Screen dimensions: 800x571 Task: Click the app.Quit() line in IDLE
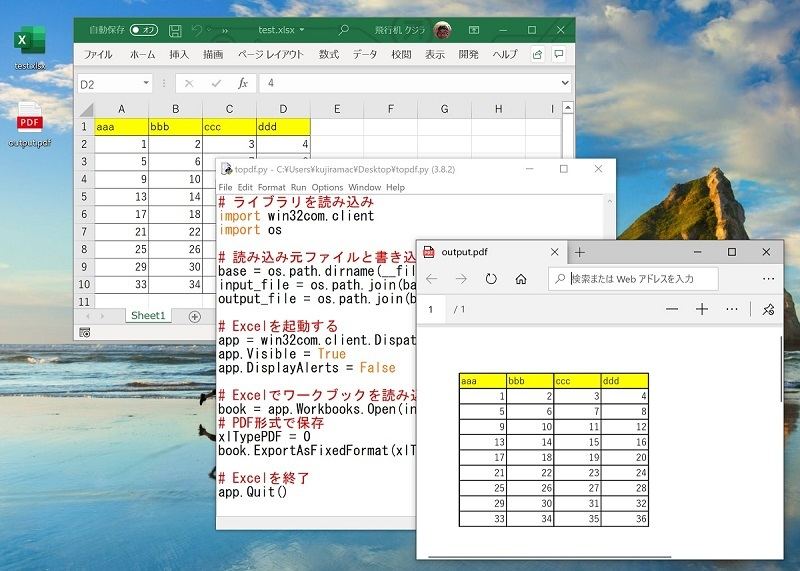(x=253, y=492)
